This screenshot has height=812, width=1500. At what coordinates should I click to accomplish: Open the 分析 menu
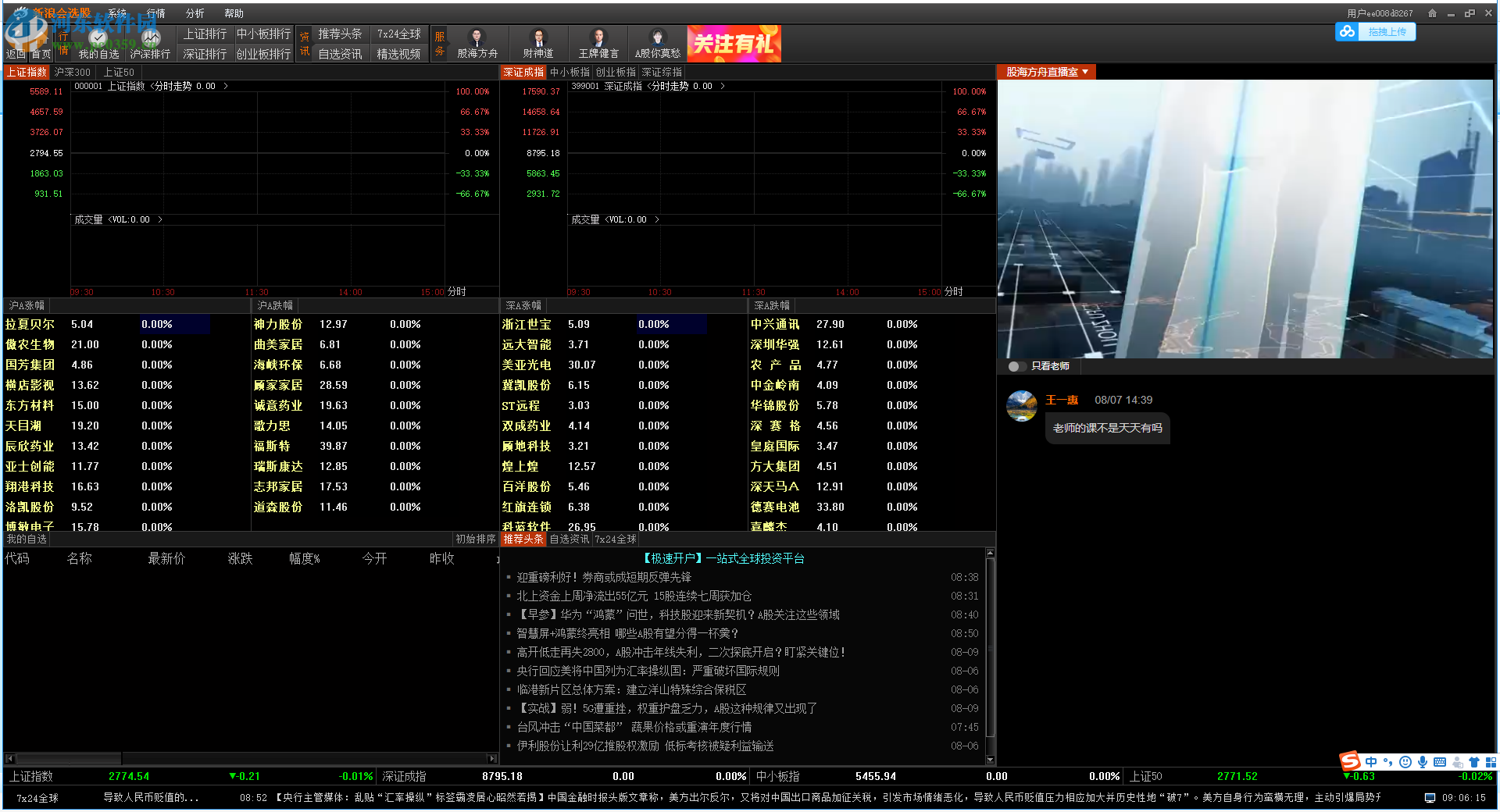pyautogui.click(x=195, y=13)
